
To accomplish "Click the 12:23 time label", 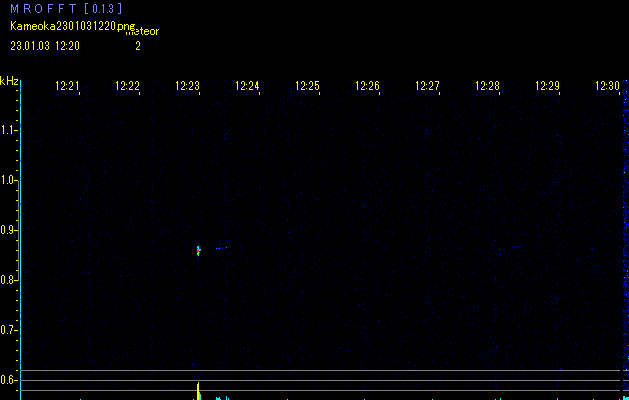I will click(x=187, y=86).
